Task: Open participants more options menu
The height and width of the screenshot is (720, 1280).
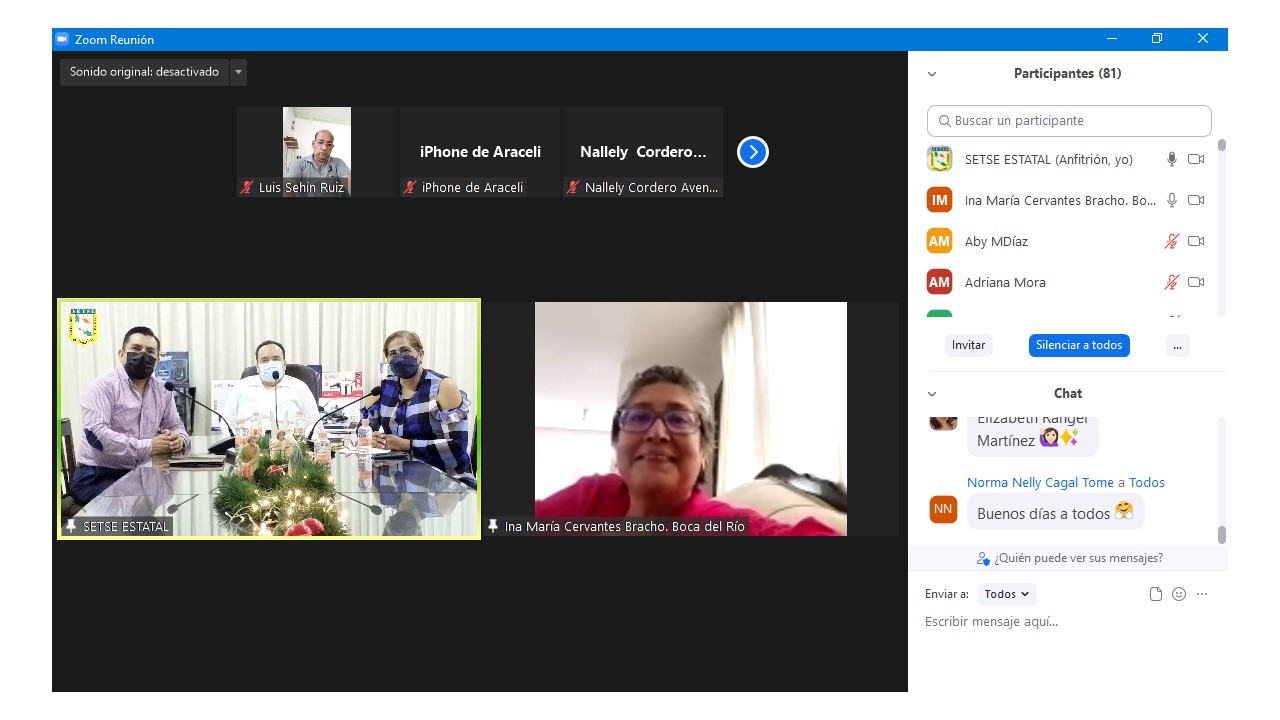Action: tap(1177, 345)
